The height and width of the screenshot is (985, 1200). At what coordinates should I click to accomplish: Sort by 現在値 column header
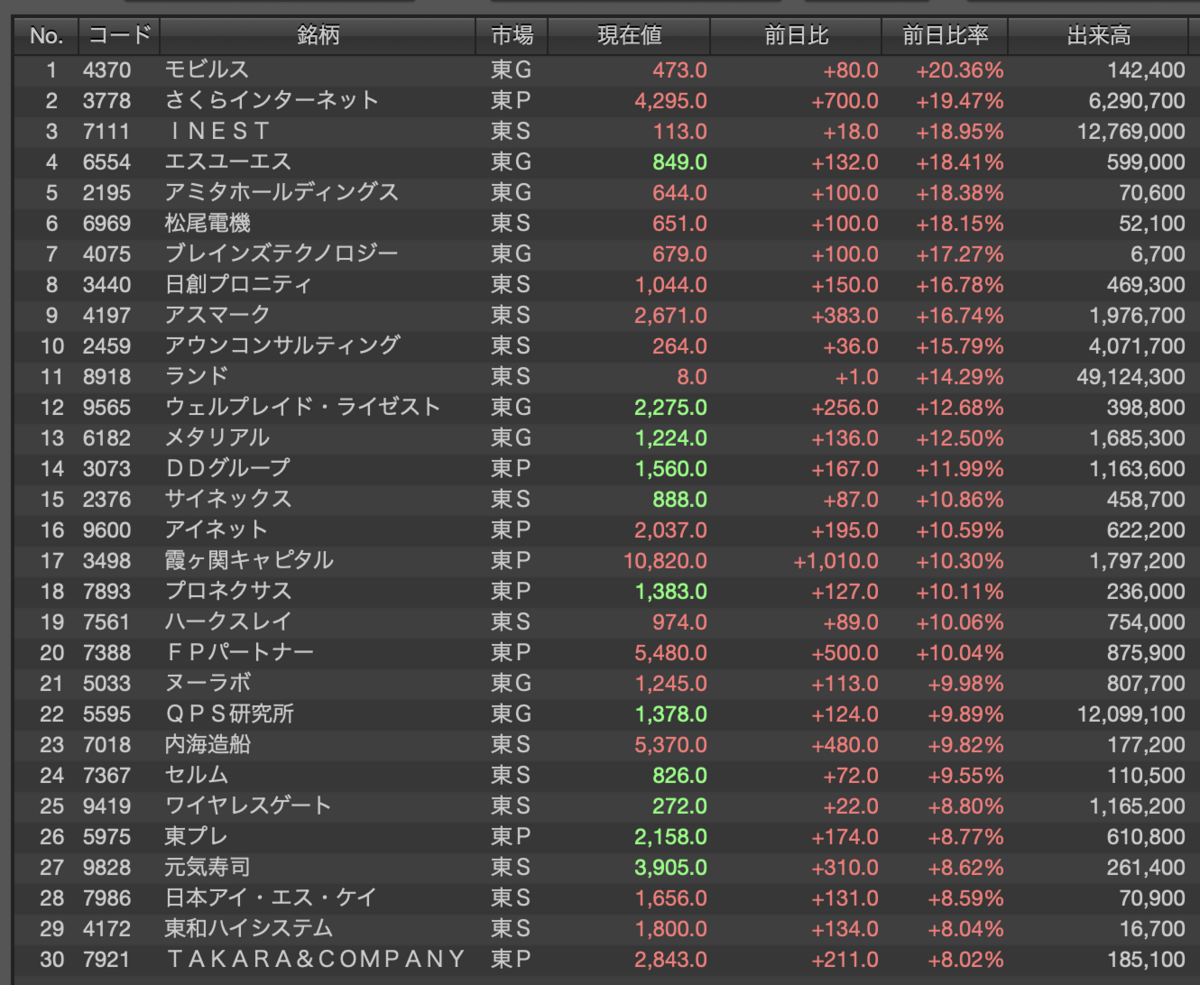coord(629,36)
